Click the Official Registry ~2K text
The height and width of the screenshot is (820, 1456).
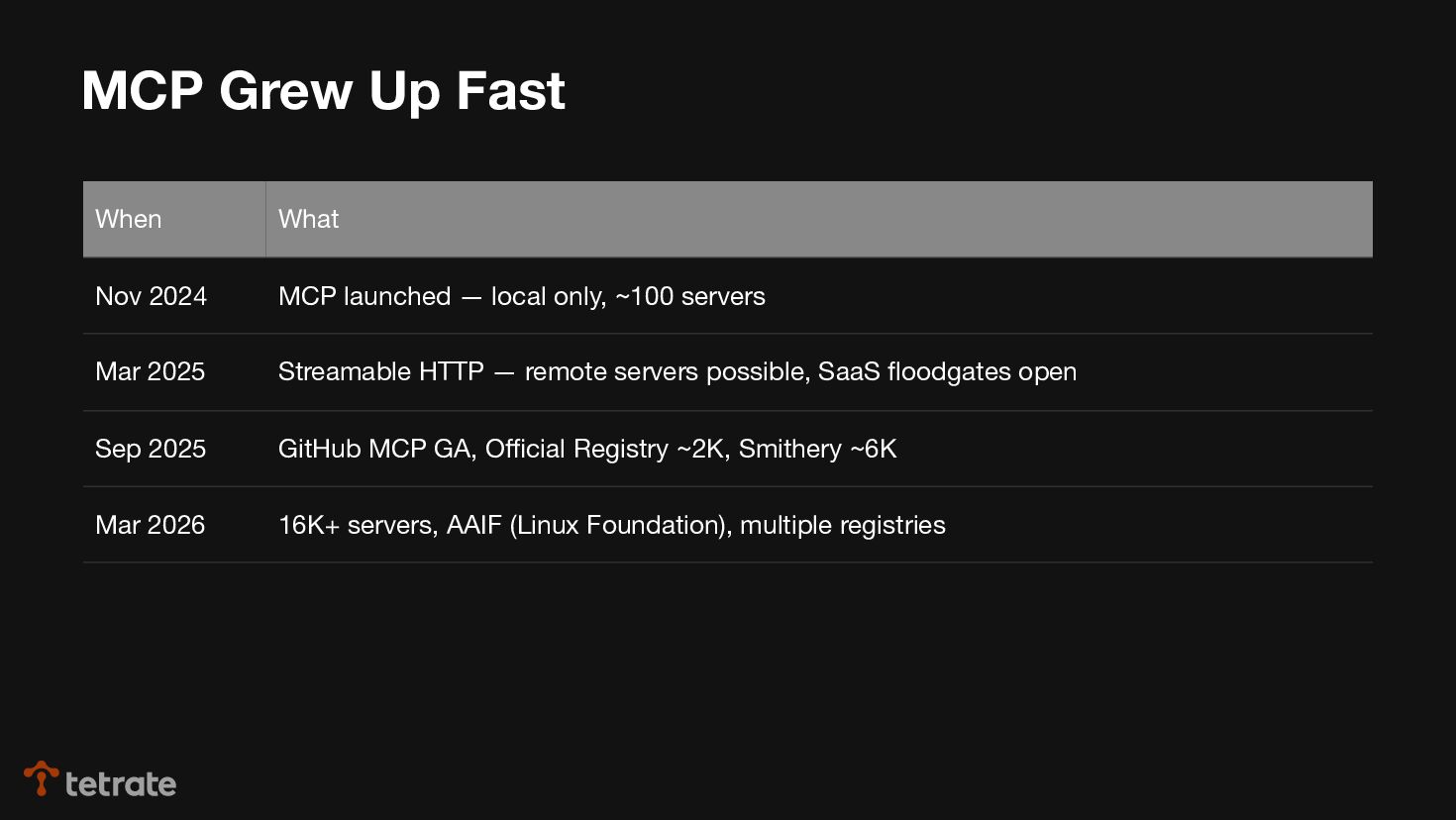(x=605, y=449)
